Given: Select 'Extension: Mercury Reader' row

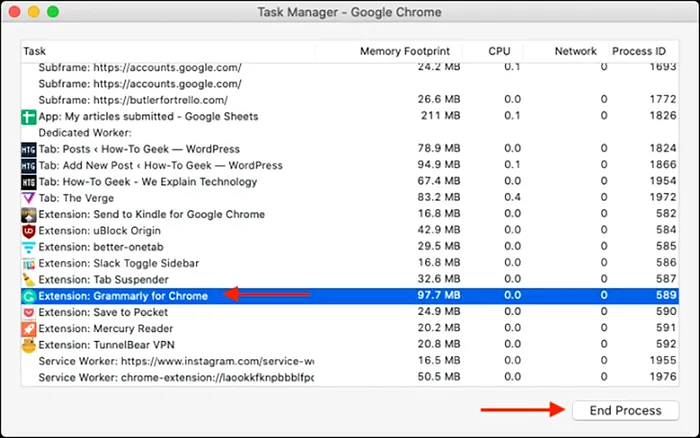Looking at the screenshot, I should pyautogui.click(x=350, y=329).
